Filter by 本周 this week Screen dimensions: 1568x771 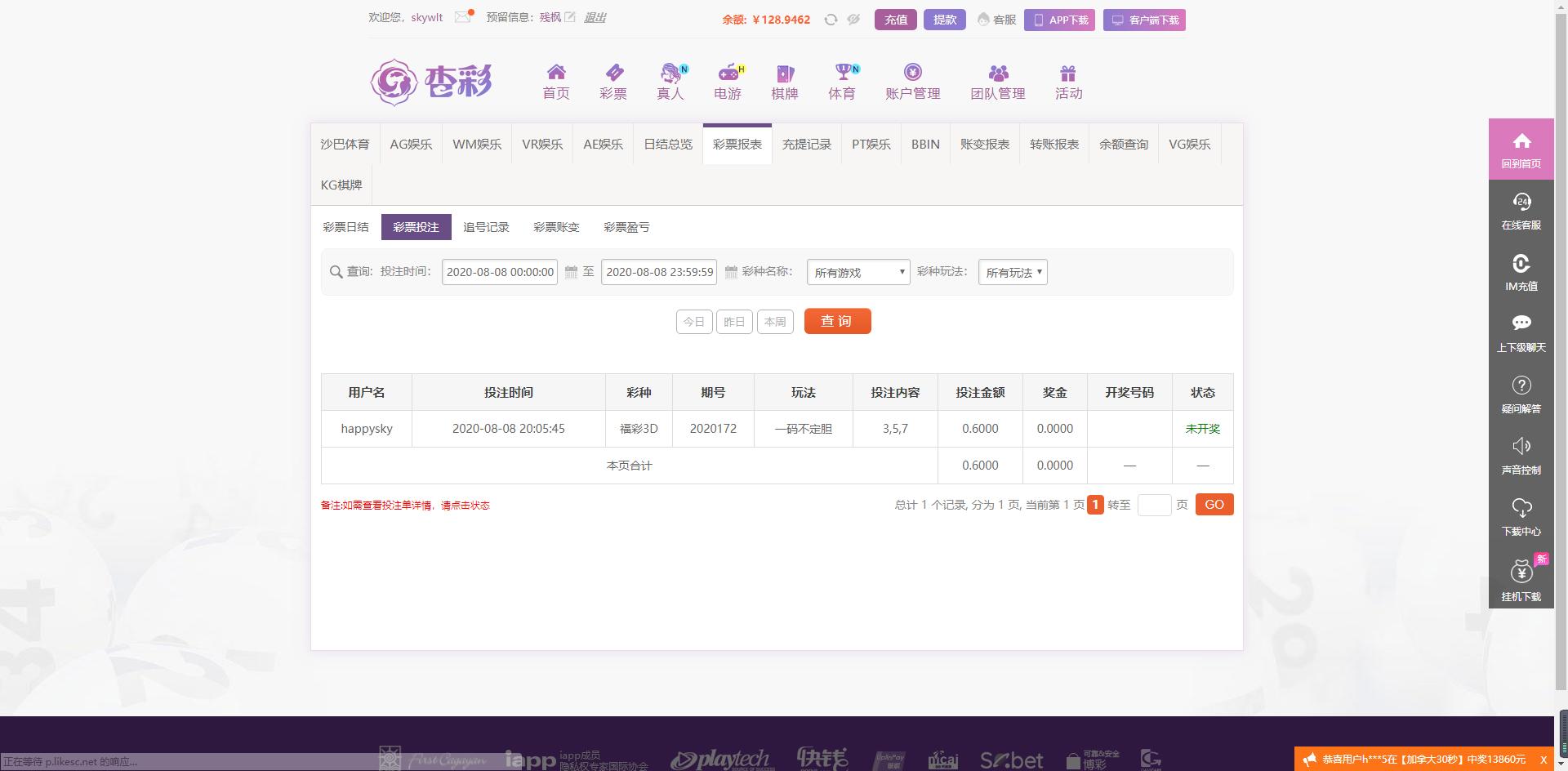click(x=775, y=322)
